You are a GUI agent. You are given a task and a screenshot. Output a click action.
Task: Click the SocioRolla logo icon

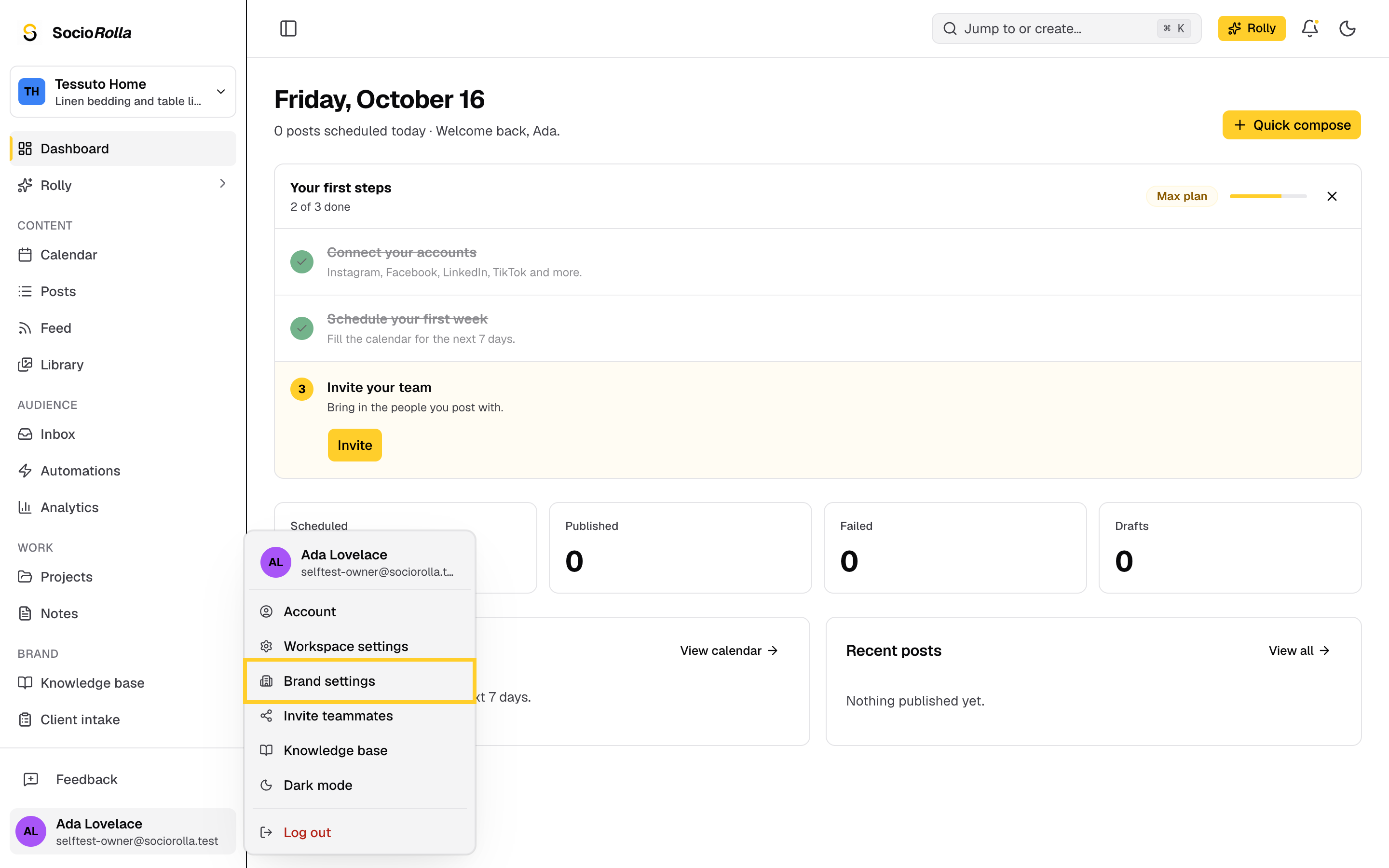(30, 32)
